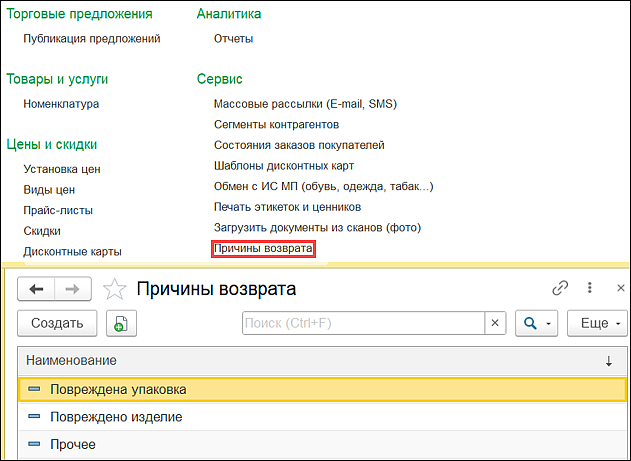This screenshot has width=631, height=461.
Task: Close the Причины возврата form
Action: (x=621, y=288)
